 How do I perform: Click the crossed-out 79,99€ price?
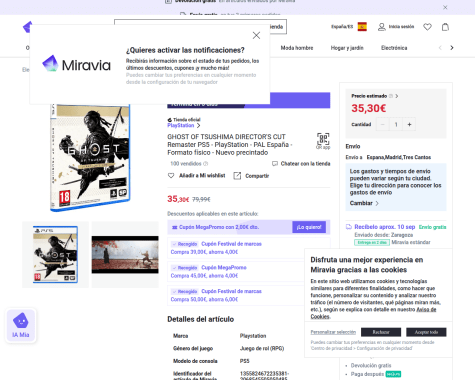pos(201,199)
